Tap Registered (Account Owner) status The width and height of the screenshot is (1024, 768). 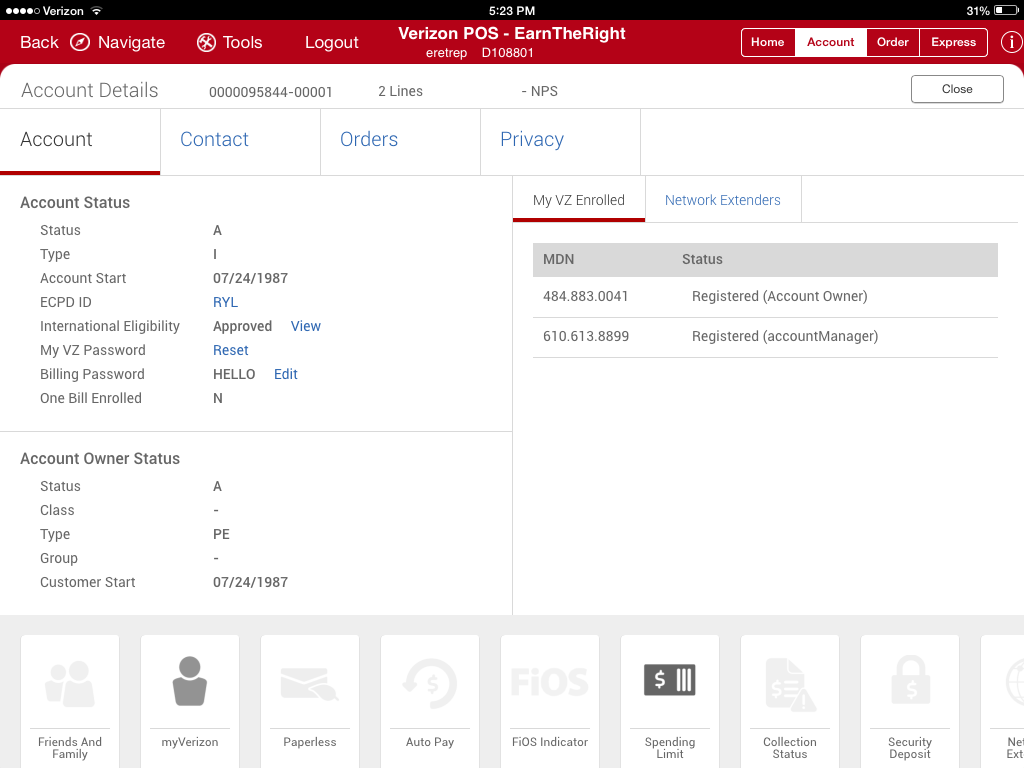click(780, 296)
